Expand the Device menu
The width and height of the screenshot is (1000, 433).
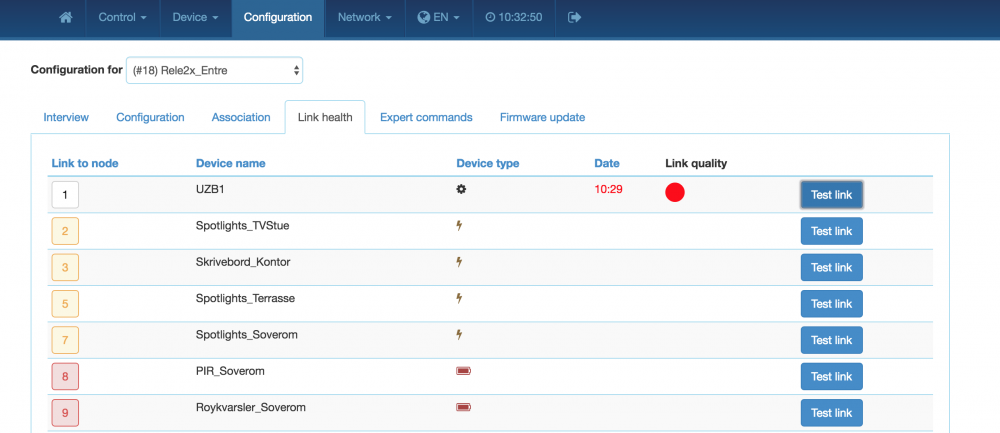pyautogui.click(x=195, y=17)
